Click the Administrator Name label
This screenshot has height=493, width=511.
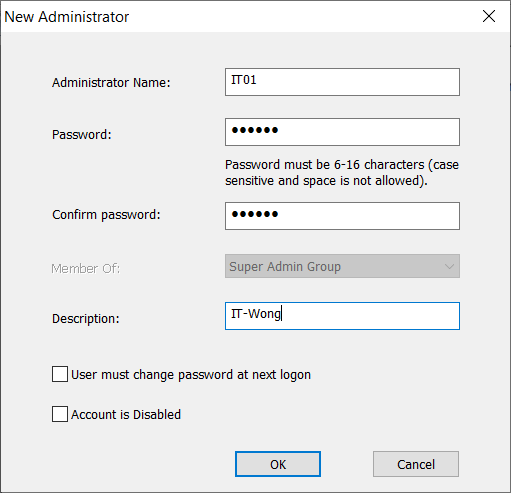click(111, 83)
